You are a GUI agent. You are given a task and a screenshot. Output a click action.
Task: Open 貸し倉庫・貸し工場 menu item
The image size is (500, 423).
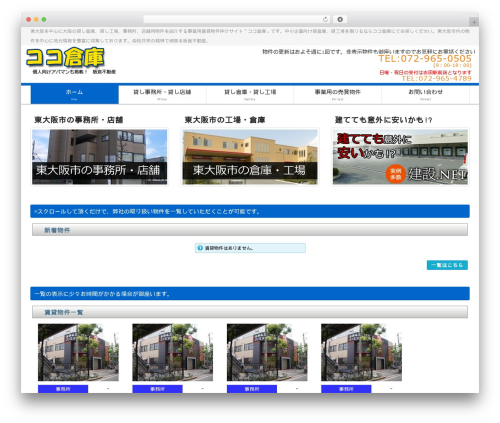250,94
